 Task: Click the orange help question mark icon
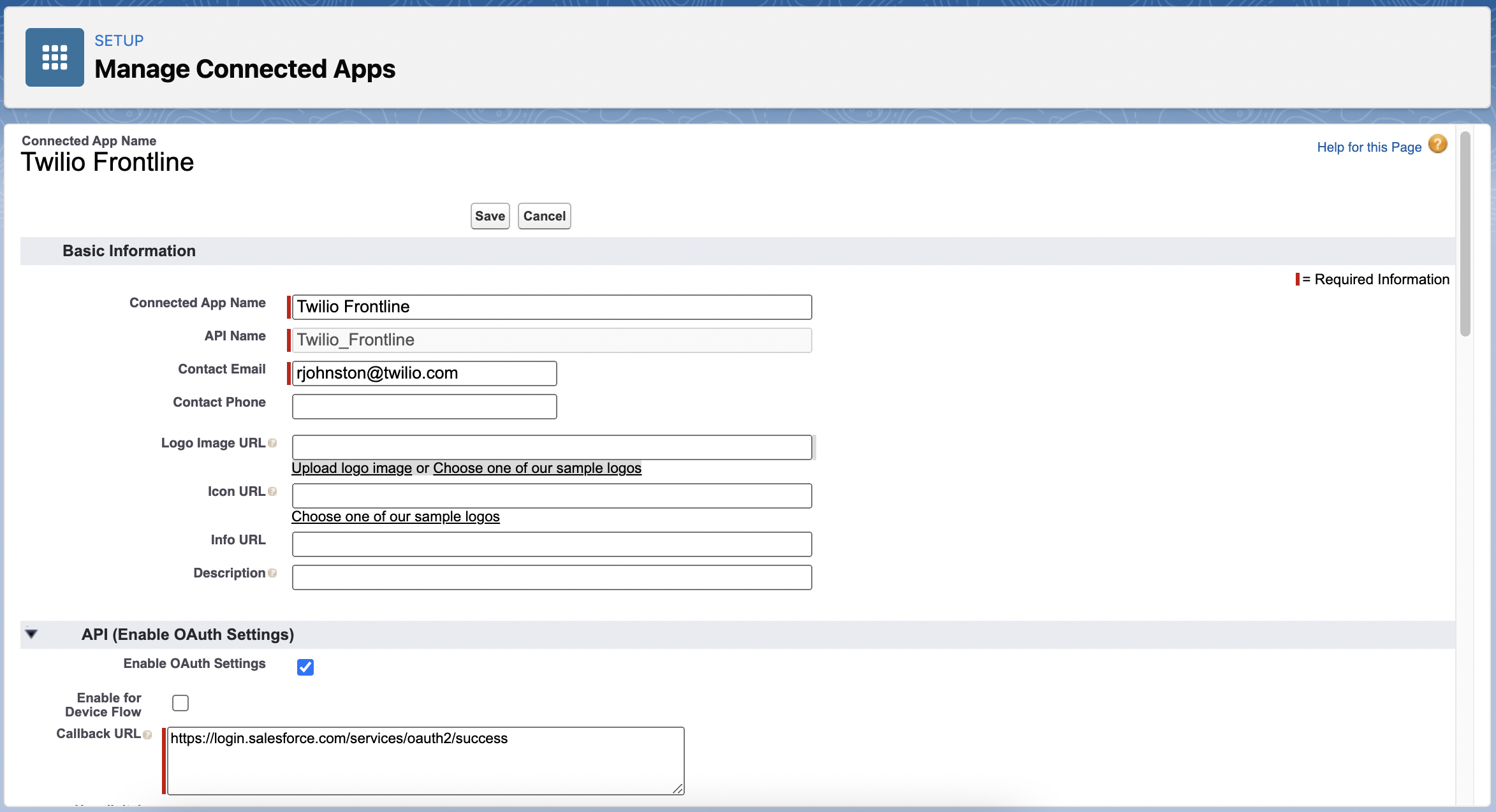(x=1437, y=144)
